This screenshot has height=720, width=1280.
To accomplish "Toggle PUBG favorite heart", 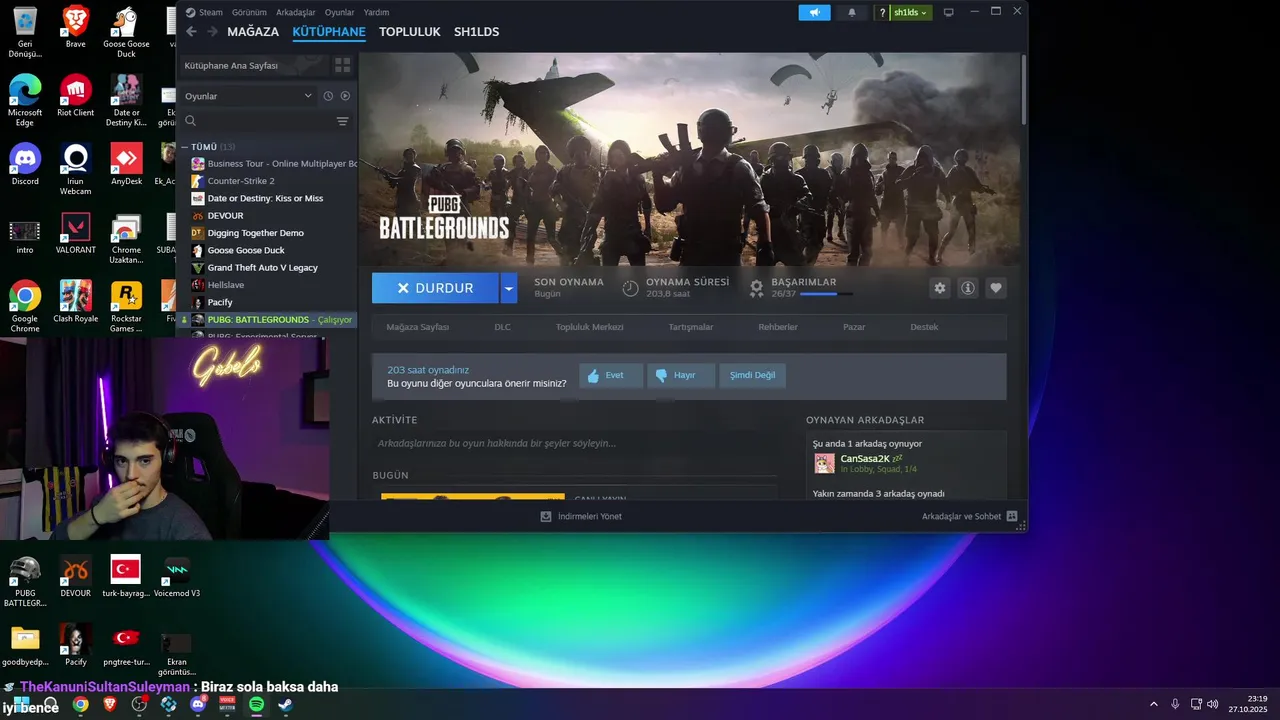I will point(996,288).
